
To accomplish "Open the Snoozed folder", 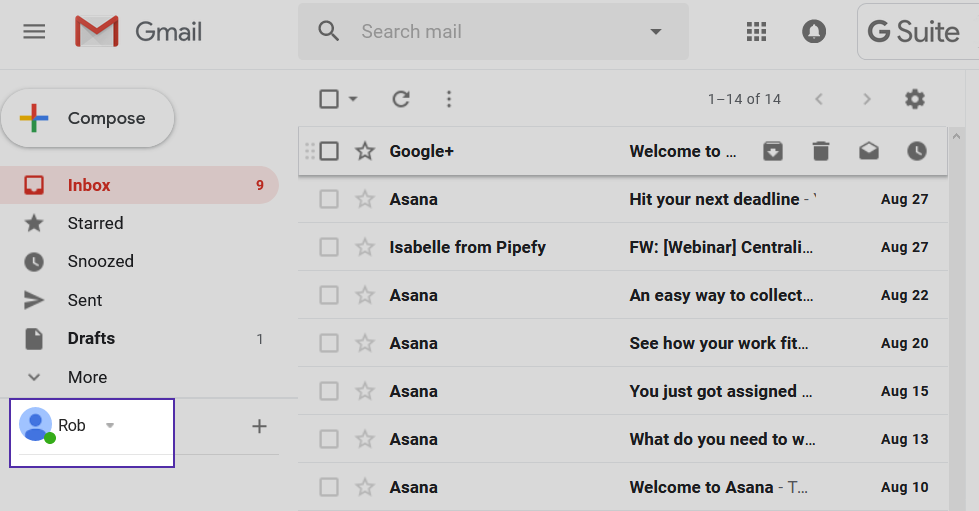I will pos(139,261).
